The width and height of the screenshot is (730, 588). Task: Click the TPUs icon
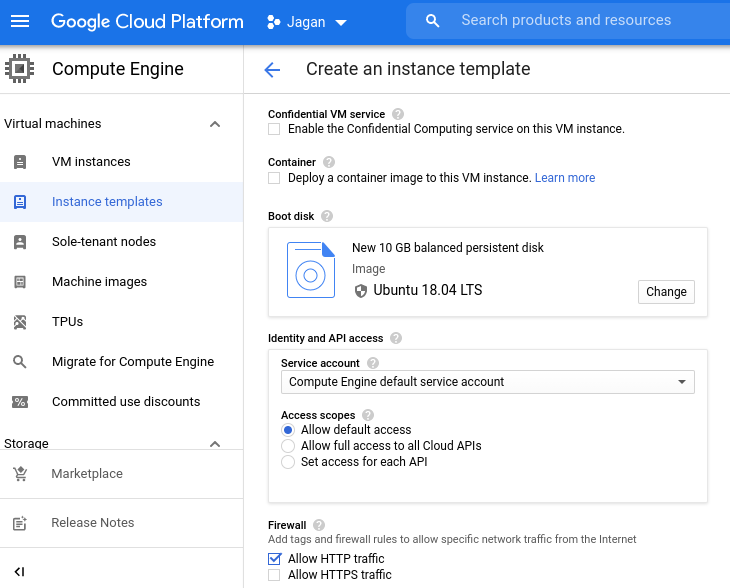[20, 322]
